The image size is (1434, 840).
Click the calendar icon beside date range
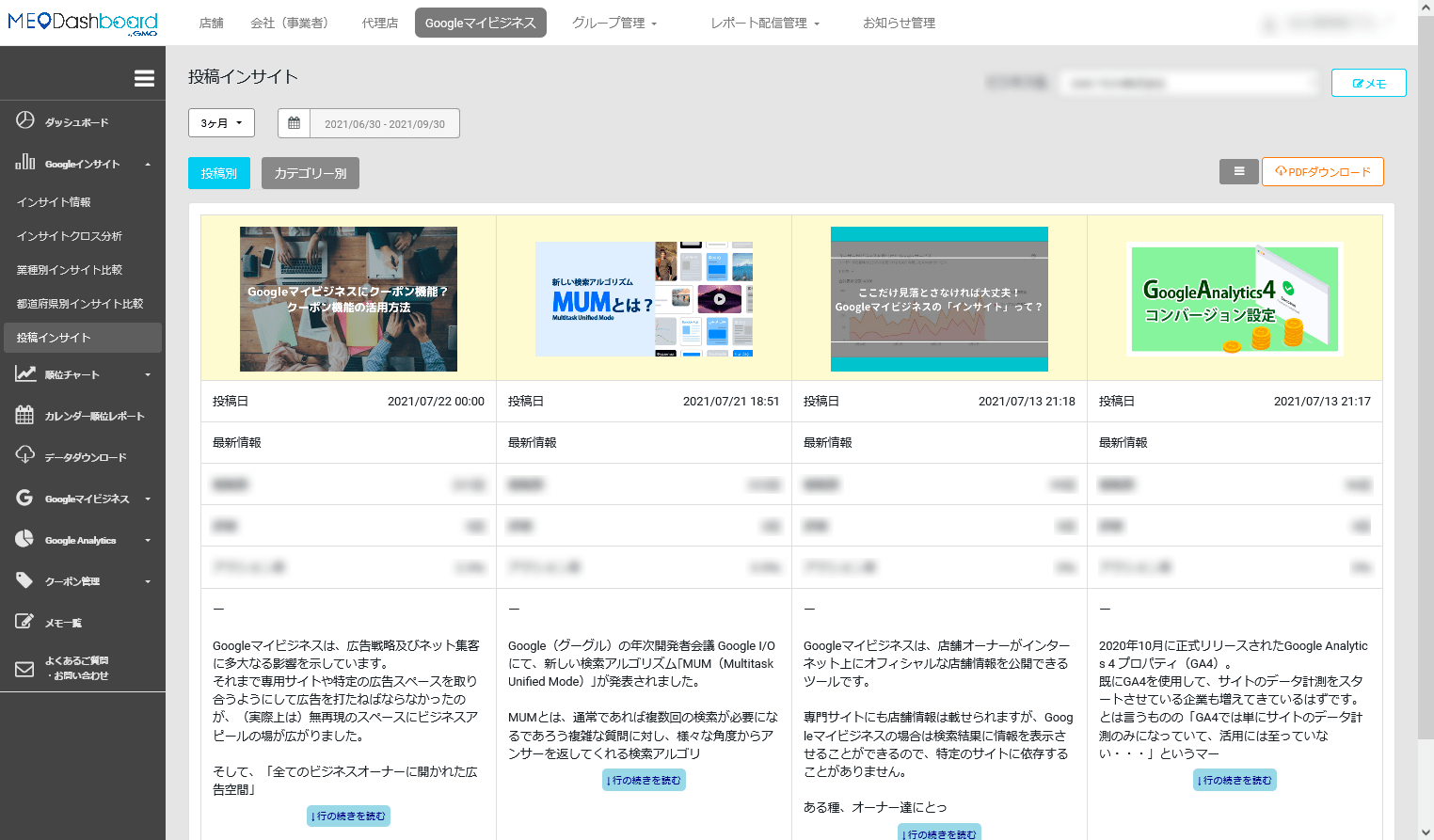294,123
